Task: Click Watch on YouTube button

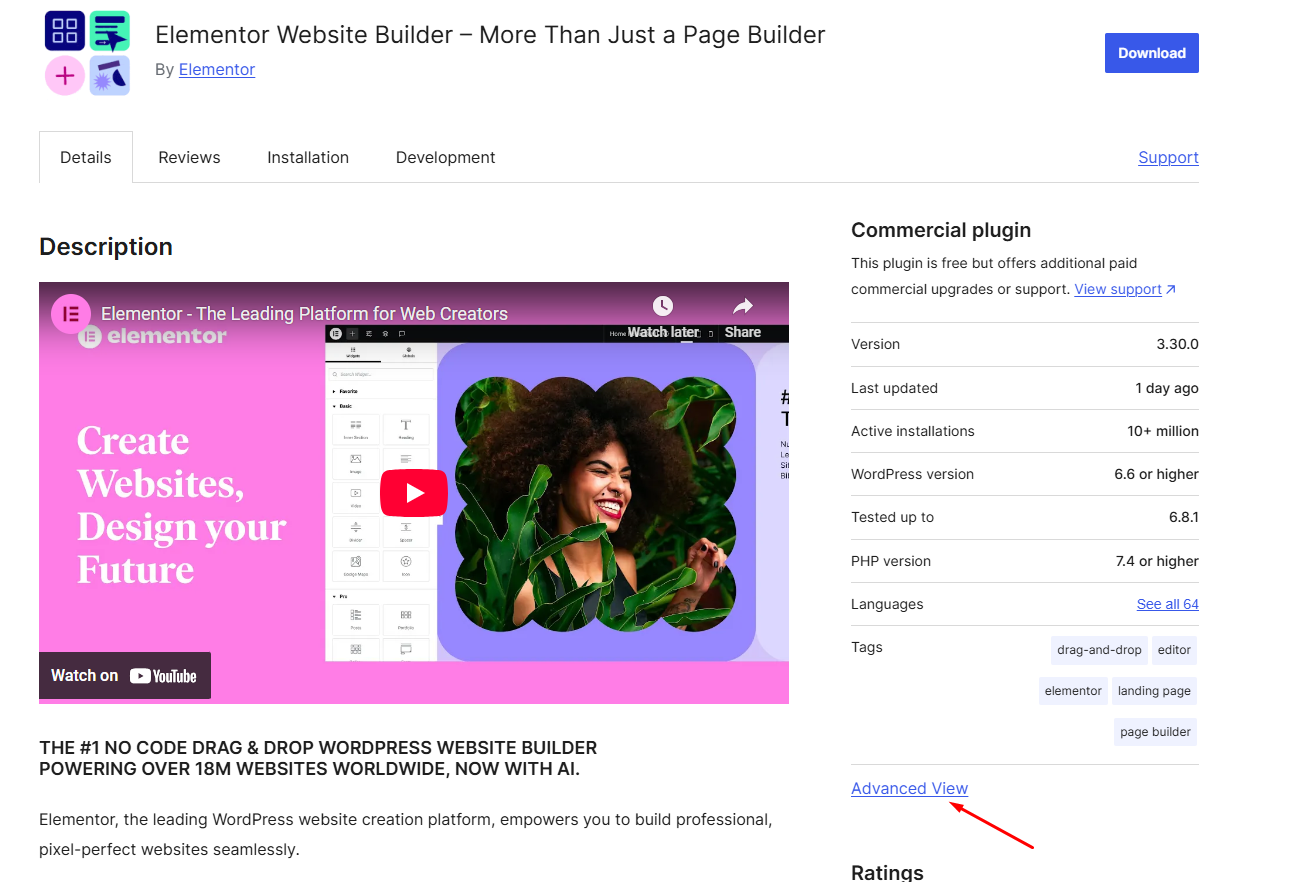Action: (125, 676)
